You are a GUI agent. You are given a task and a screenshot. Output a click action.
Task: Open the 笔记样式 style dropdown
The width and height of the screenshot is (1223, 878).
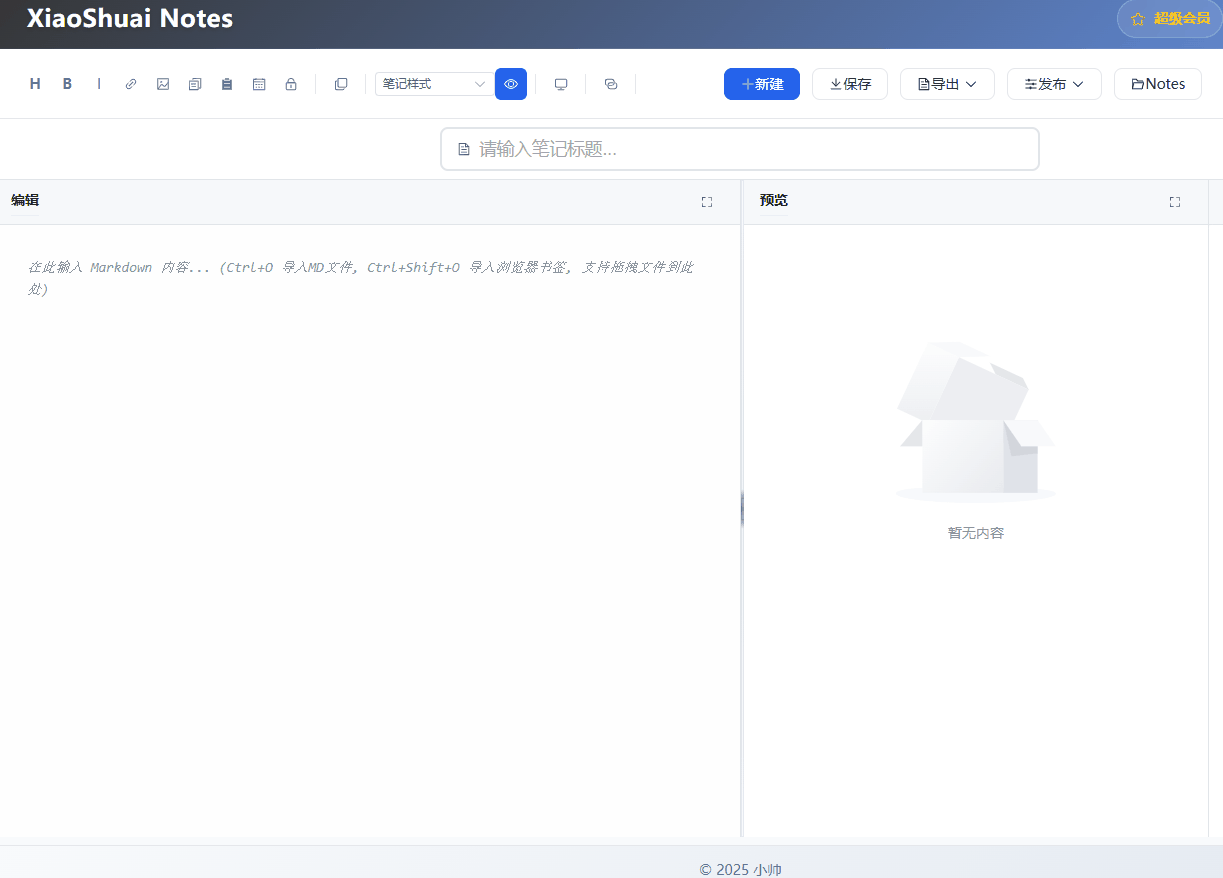click(434, 84)
